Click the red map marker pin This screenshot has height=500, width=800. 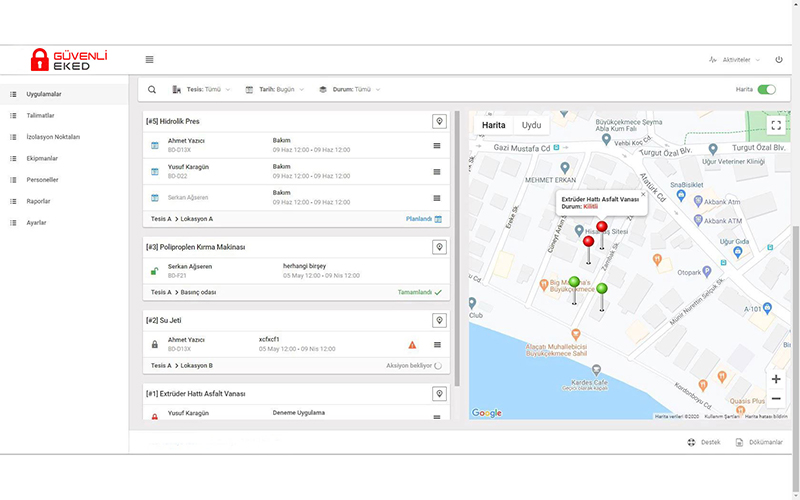pos(588,243)
